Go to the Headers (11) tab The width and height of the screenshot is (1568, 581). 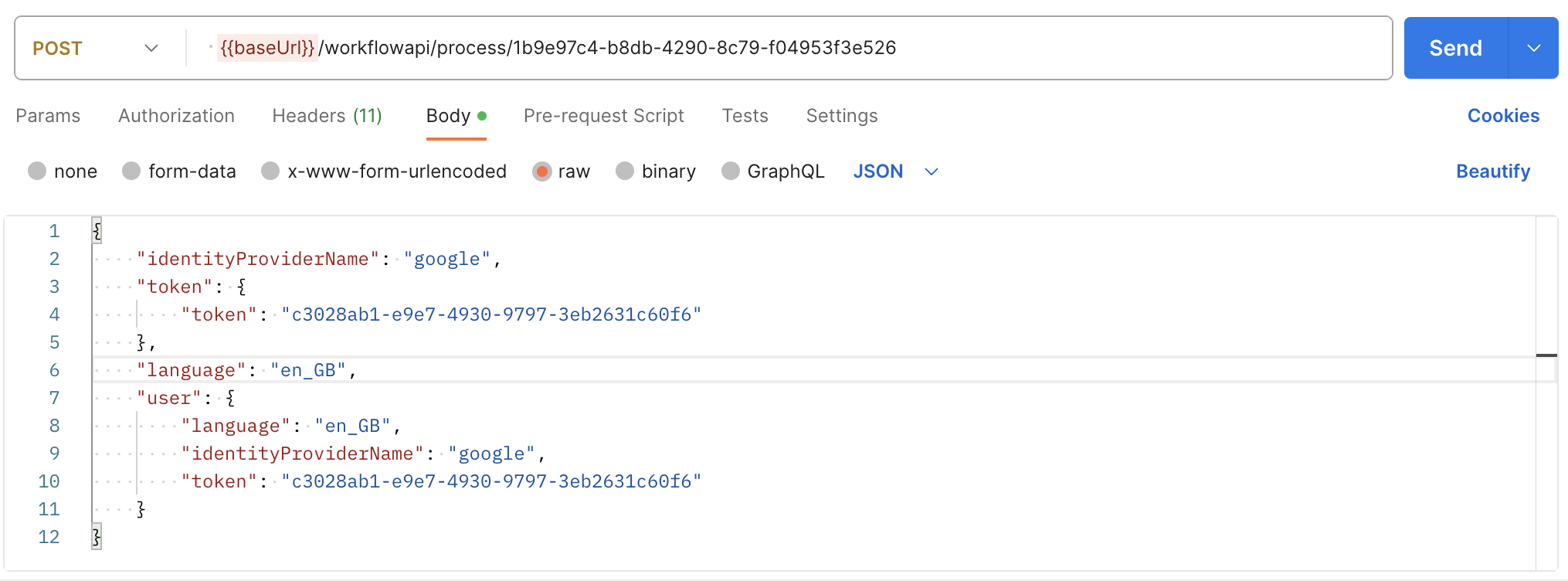click(327, 116)
